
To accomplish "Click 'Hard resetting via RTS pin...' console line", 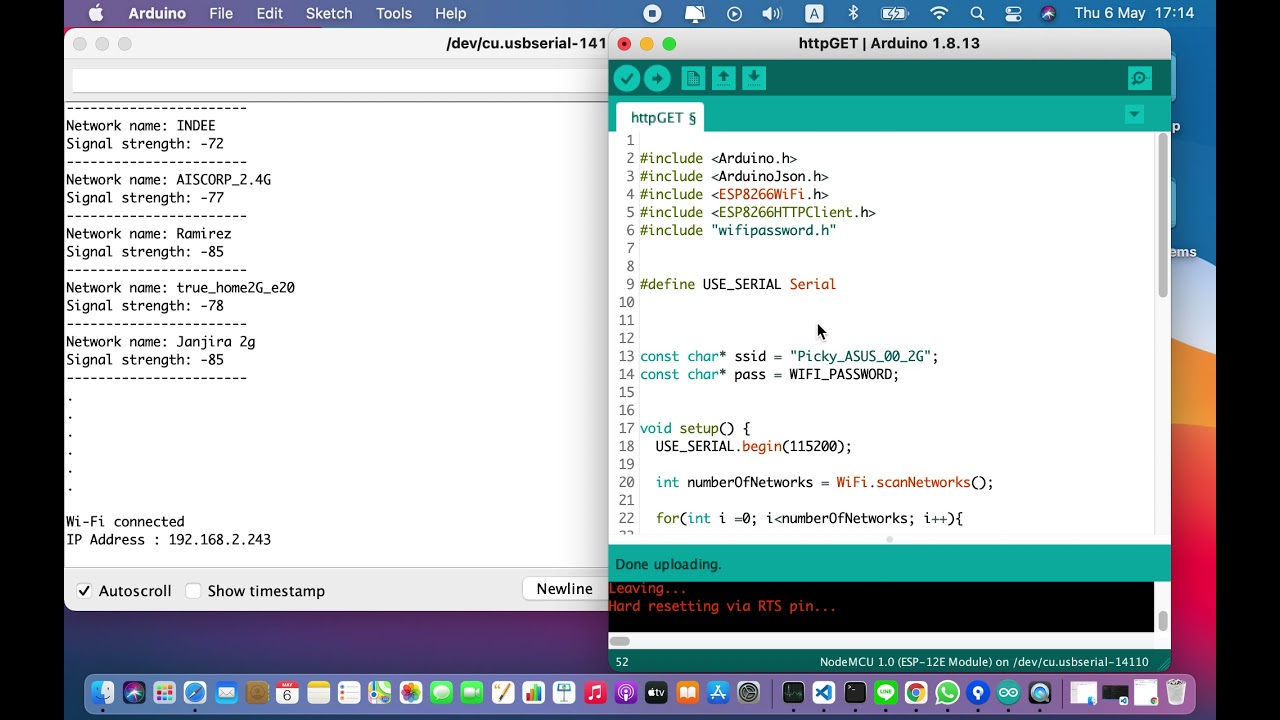I will (x=722, y=606).
